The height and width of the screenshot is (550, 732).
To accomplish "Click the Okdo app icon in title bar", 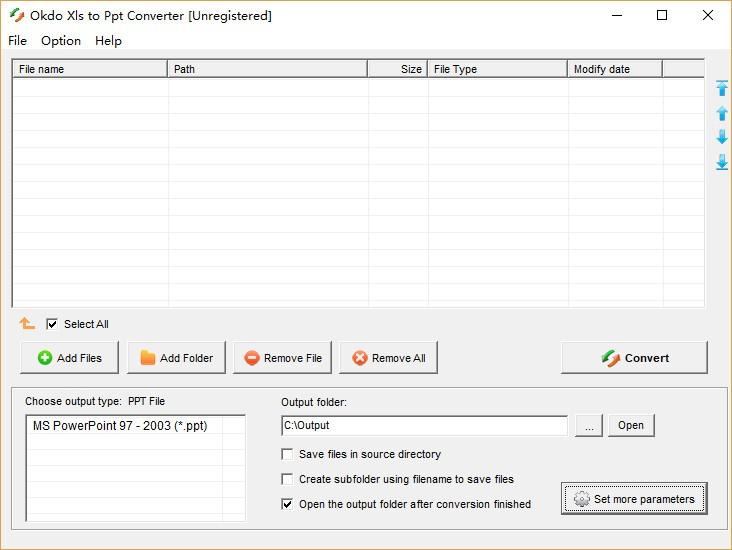I will [x=17, y=15].
